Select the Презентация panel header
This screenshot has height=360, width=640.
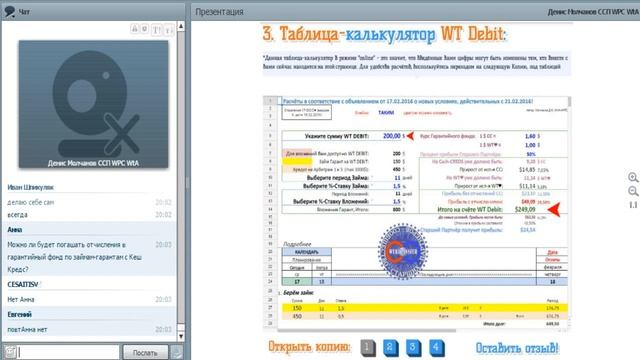tap(219, 12)
